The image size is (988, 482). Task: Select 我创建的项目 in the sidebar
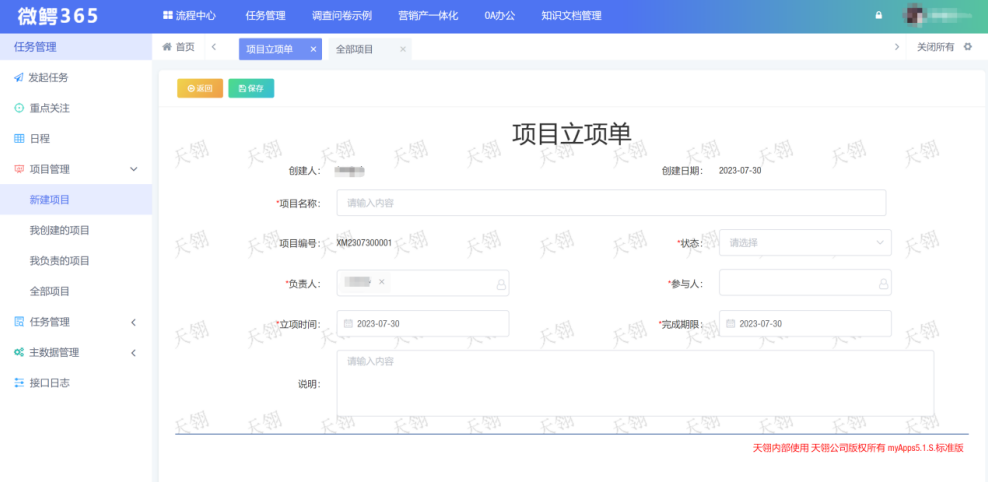click(60, 231)
